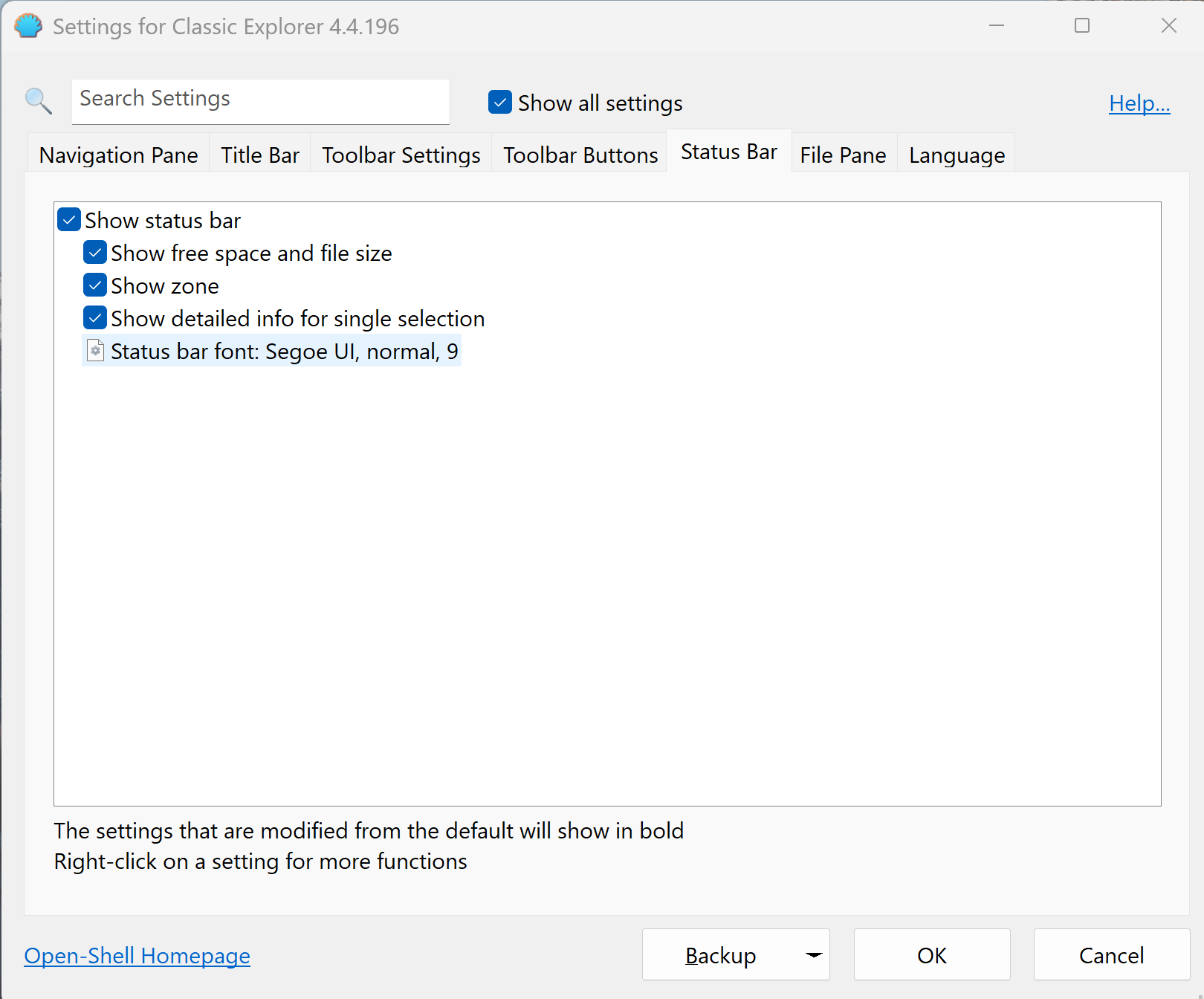
Task: Go to Toolbar Settings tab
Action: (401, 155)
